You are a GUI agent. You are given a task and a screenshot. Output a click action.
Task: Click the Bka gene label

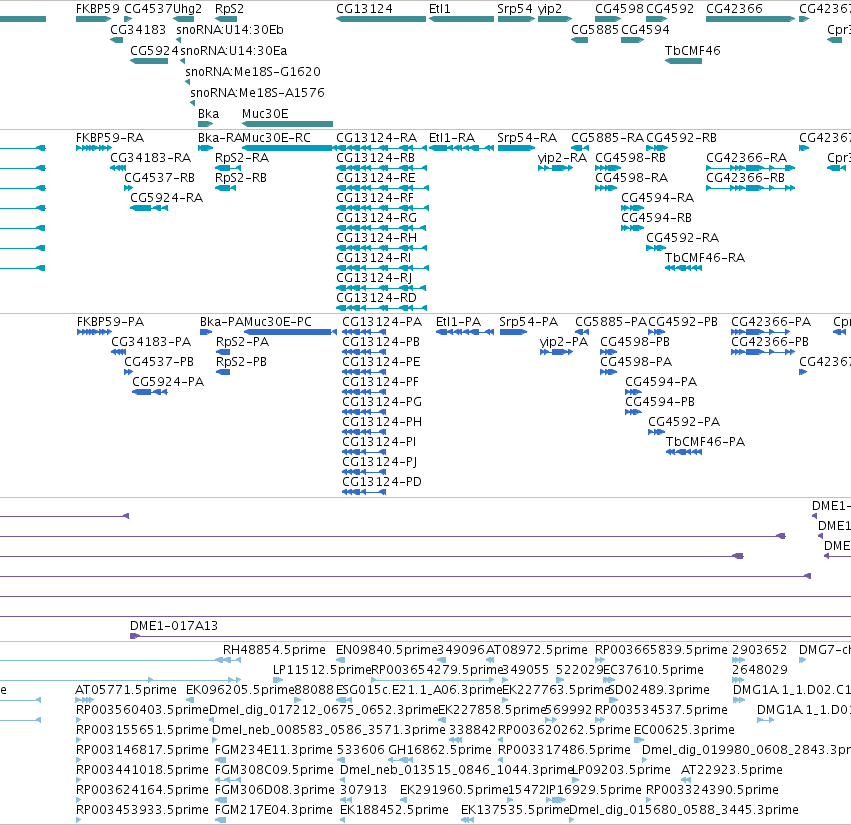point(208,114)
